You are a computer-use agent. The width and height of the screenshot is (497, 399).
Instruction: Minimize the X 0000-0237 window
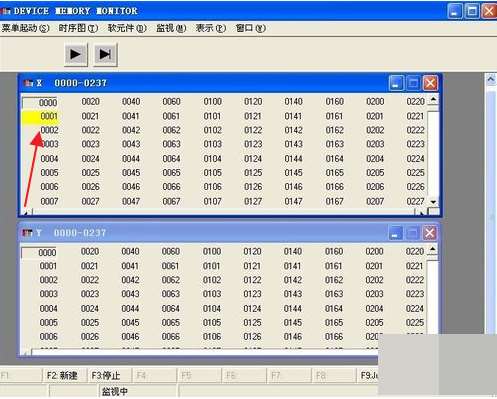(396, 83)
